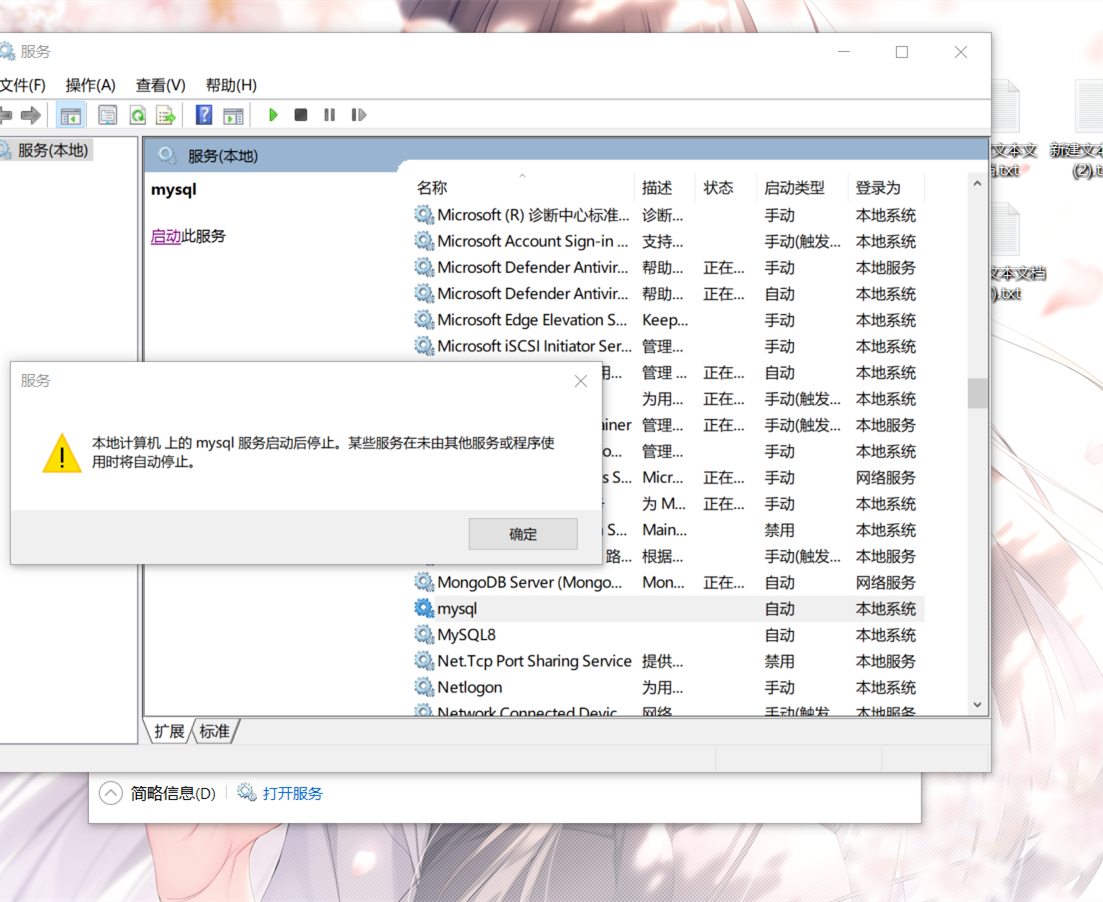Select 服务(本地) in the left tree
The image size is (1103, 902).
coord(46,151)
